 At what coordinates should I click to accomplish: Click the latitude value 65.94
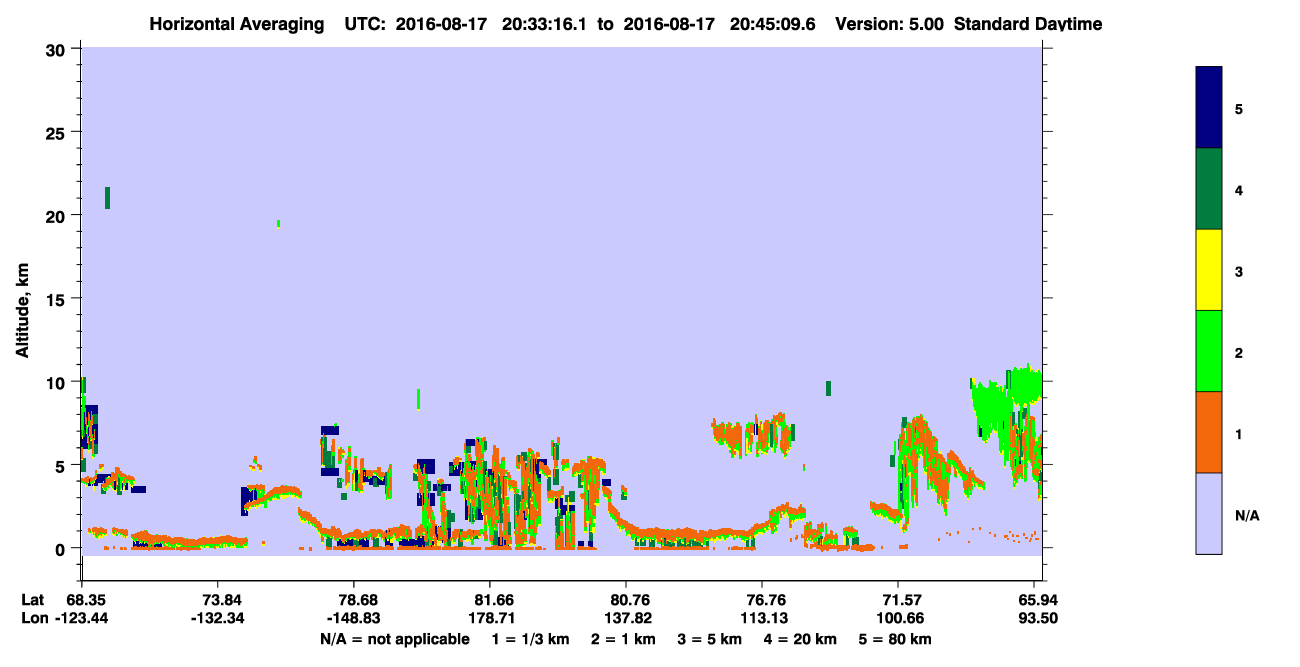click(1038, 599)
